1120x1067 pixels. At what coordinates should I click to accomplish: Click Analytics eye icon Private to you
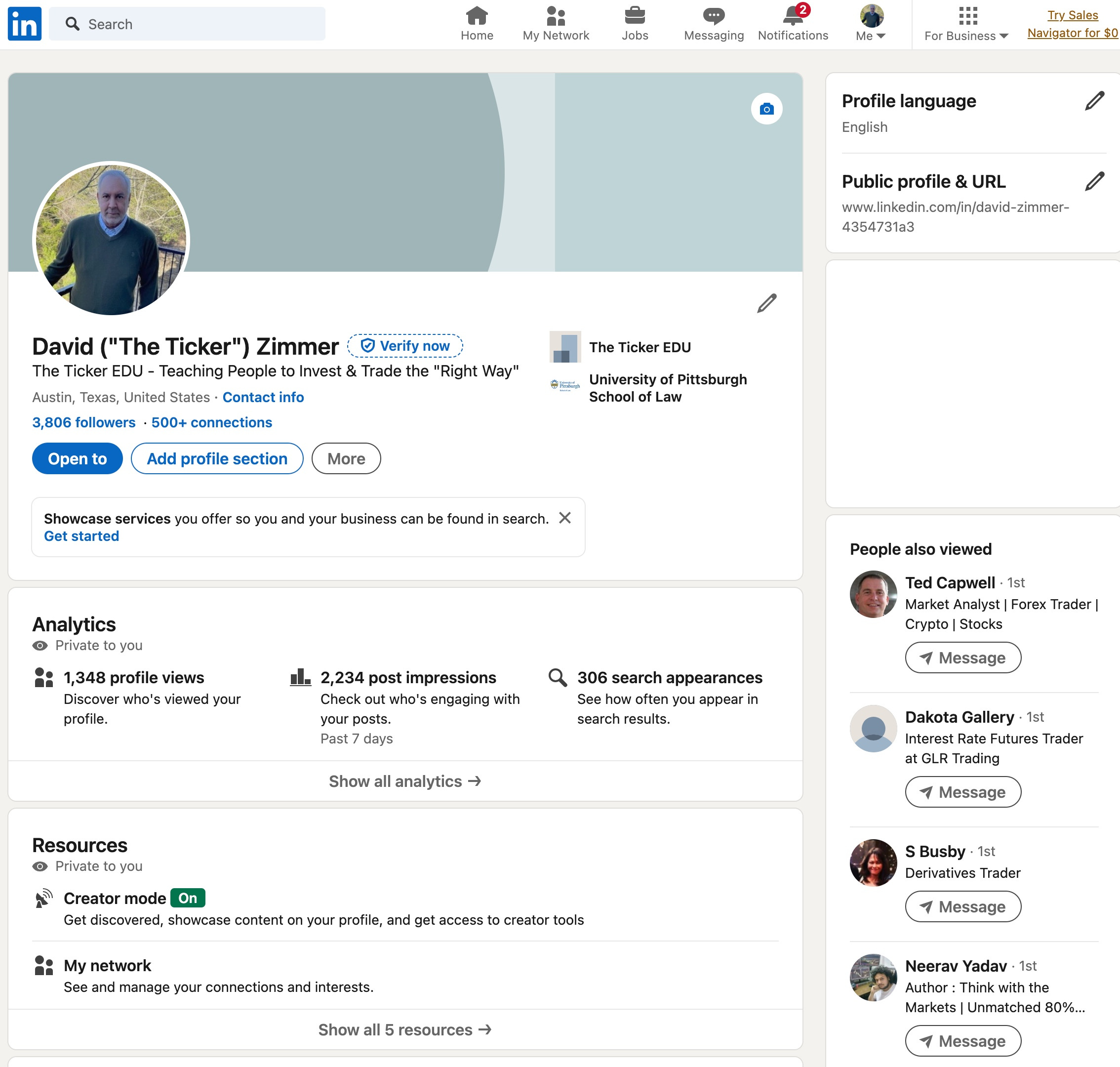40,646
